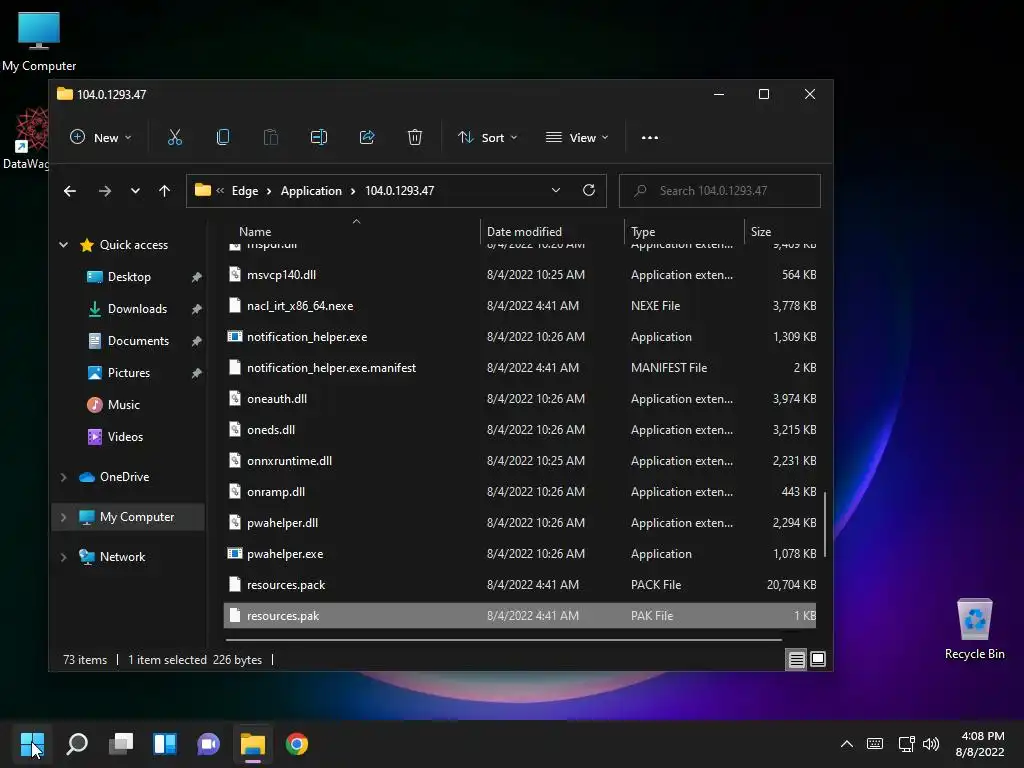Click the vertical scrollbar of file list
This screenshot has height=768, width=1024.
[x=825, y=524]
